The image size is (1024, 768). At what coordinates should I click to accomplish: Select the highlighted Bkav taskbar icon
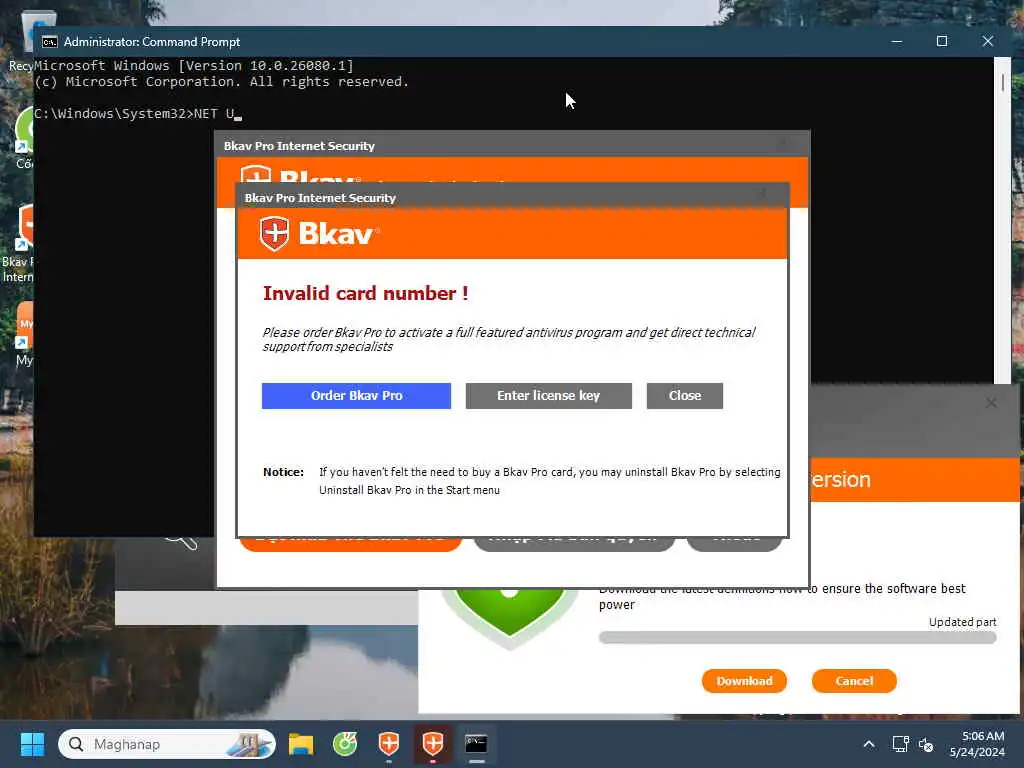[x=432, y=744]
